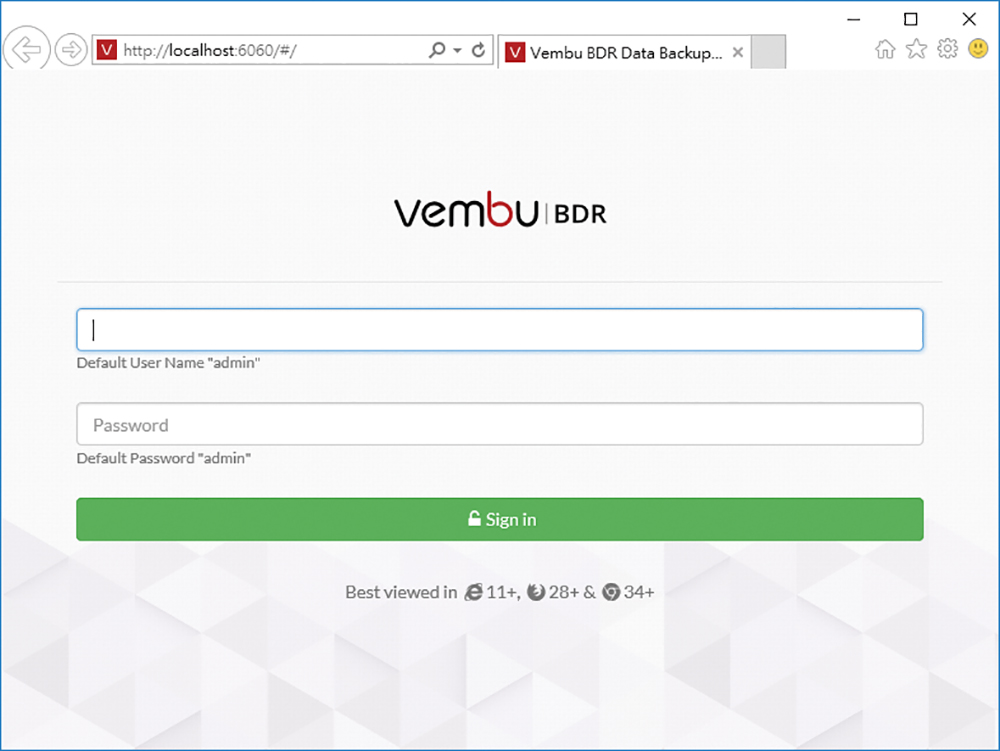Select the Vembu BDR Data Backup tab
Image resolution: width=1000 pixels, height=751 pixels.
coord(623,52)
